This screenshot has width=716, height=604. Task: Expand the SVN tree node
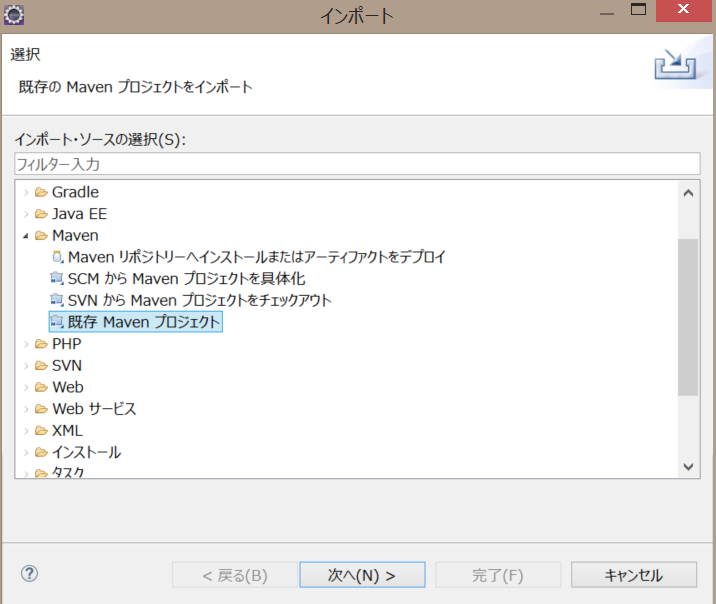coord(26,366)
